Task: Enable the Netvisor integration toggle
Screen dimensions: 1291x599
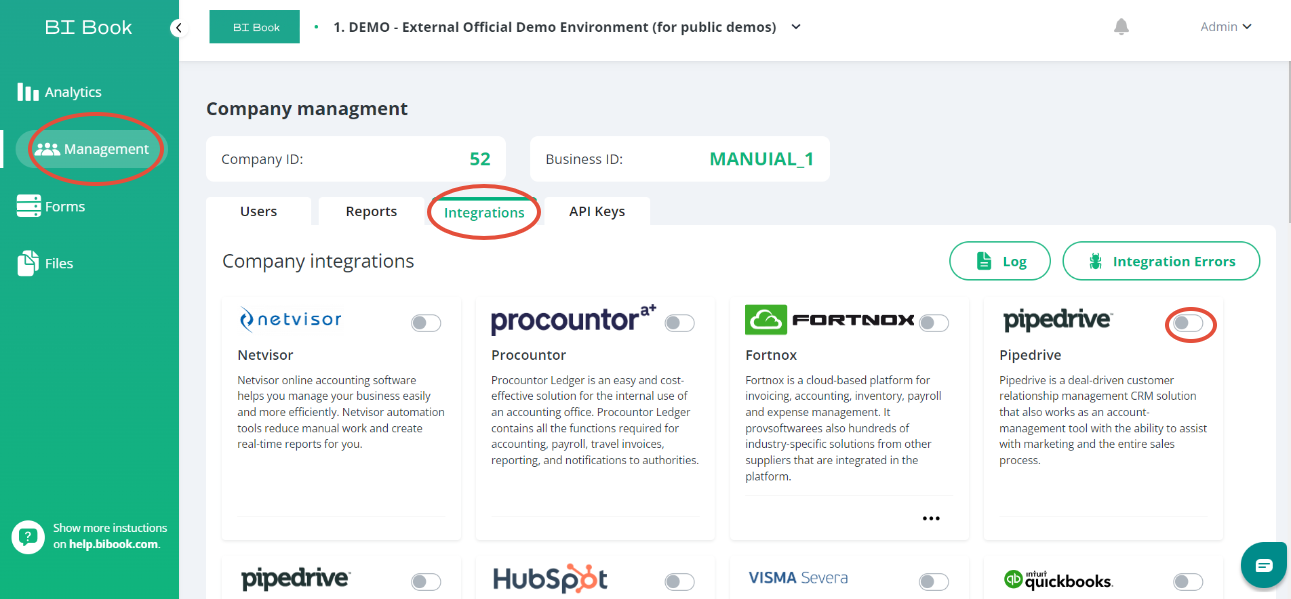Action: click(x=426, y=323)
